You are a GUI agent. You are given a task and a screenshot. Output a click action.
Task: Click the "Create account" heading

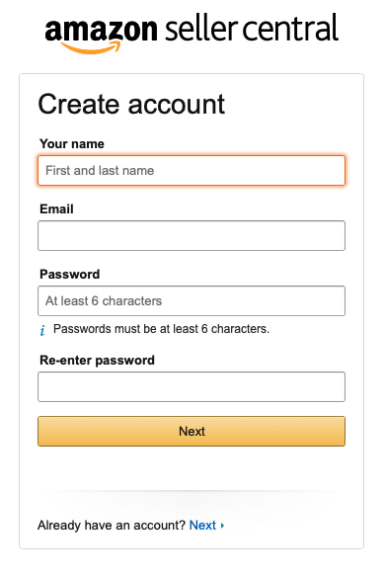click(131, 104)
